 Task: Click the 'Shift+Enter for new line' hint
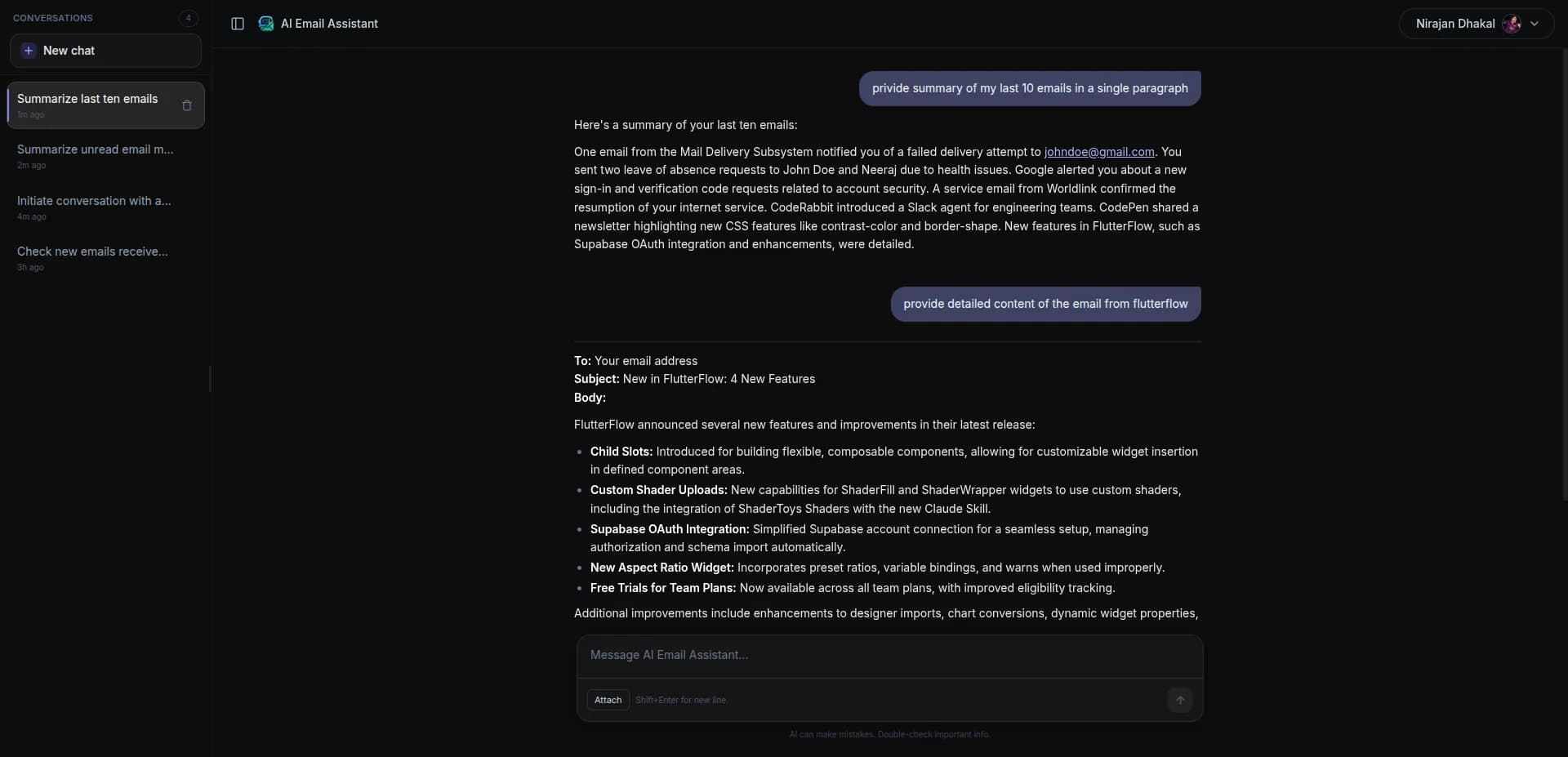pos(680,700)
